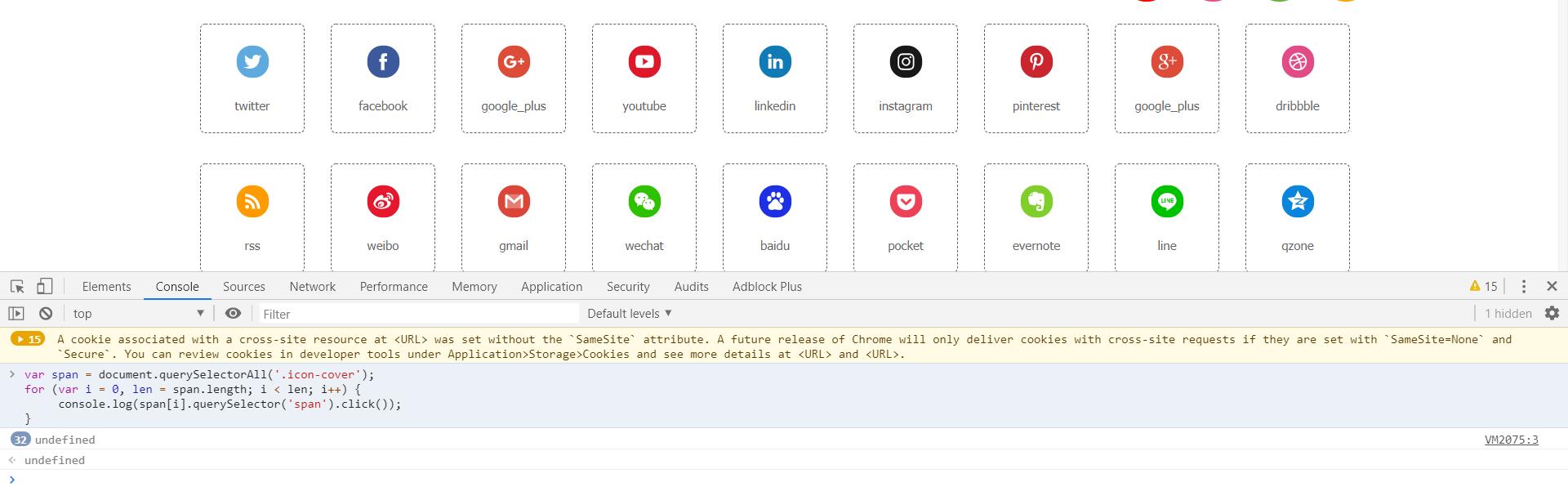Switch to the Audits tab

pyautogui.click(x=692, y=286)
